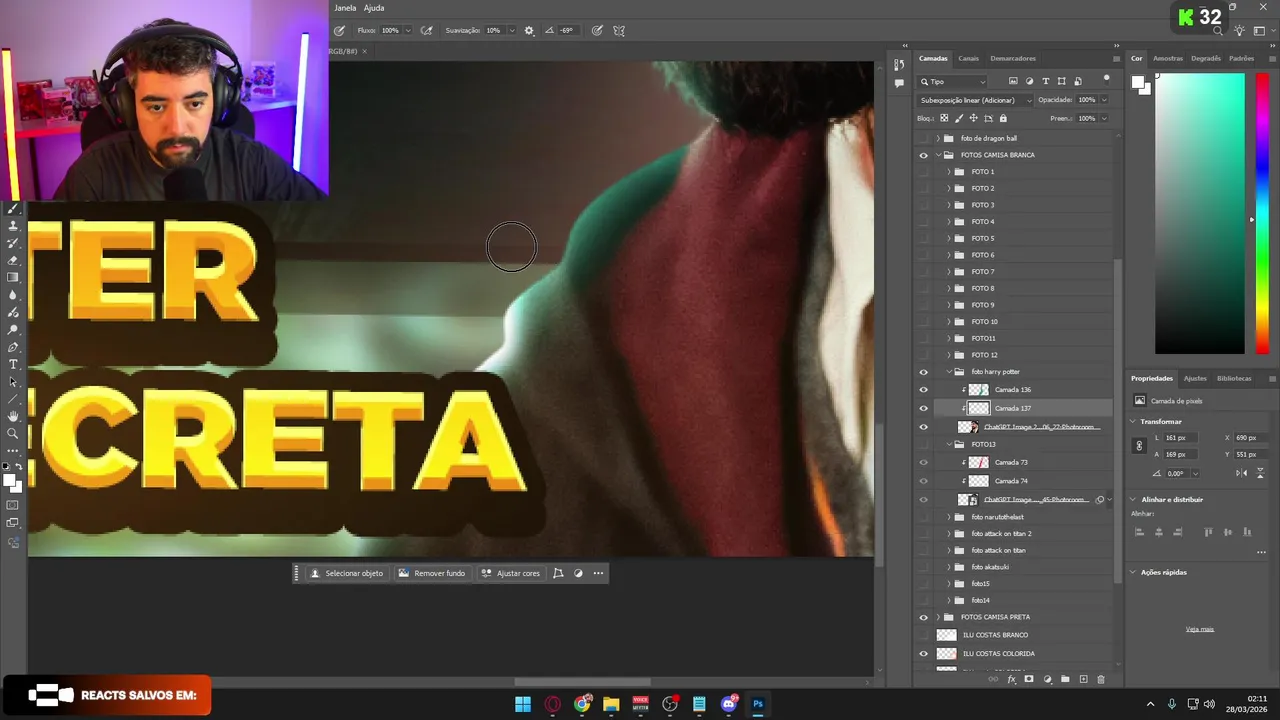This screenshot has height=720, width=1280.
Task: Switch to the Amostras tab
Action: pos(1168,58)
